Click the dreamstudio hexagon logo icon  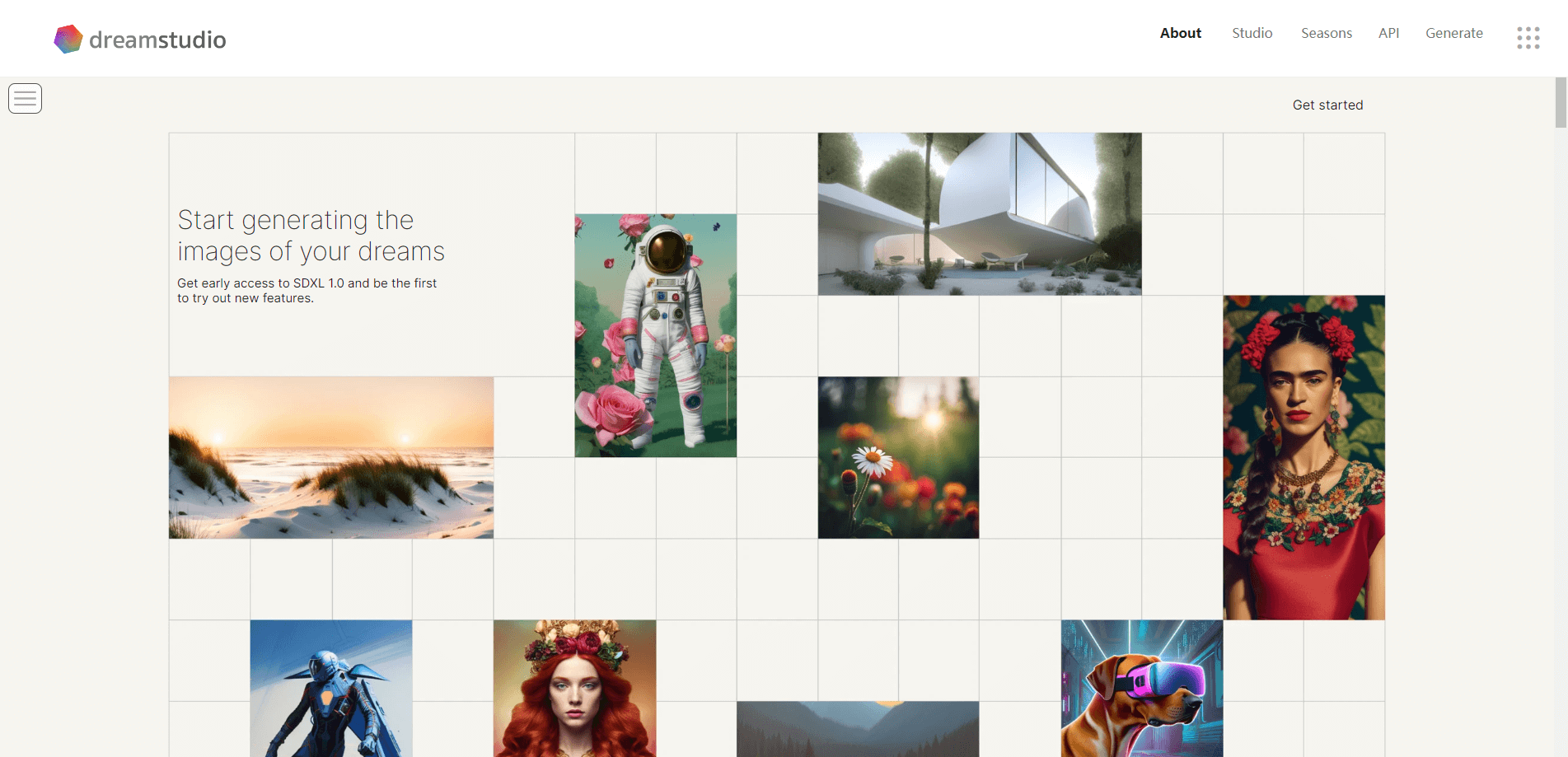pos(68,39)
